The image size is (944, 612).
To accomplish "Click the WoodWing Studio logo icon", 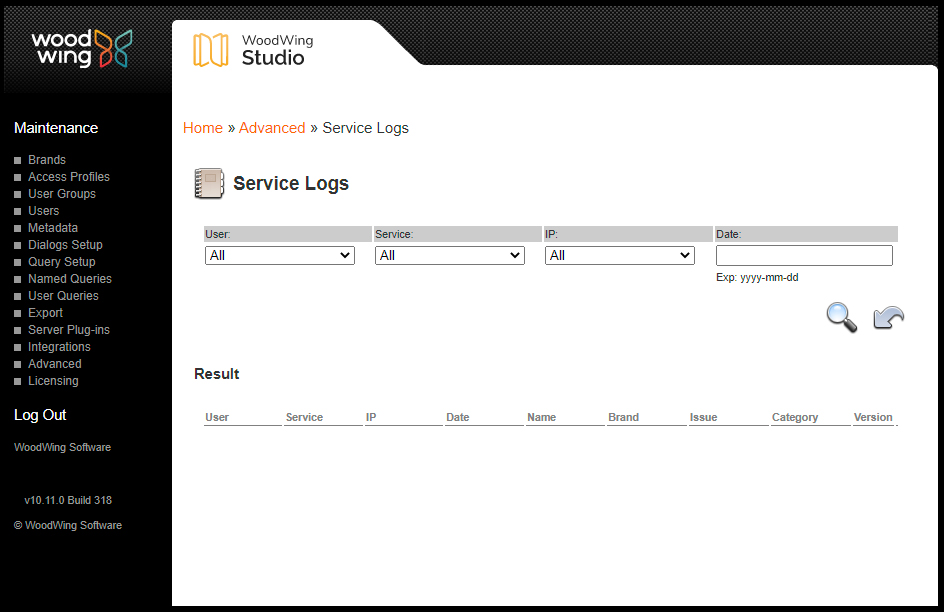I will 211,50.
